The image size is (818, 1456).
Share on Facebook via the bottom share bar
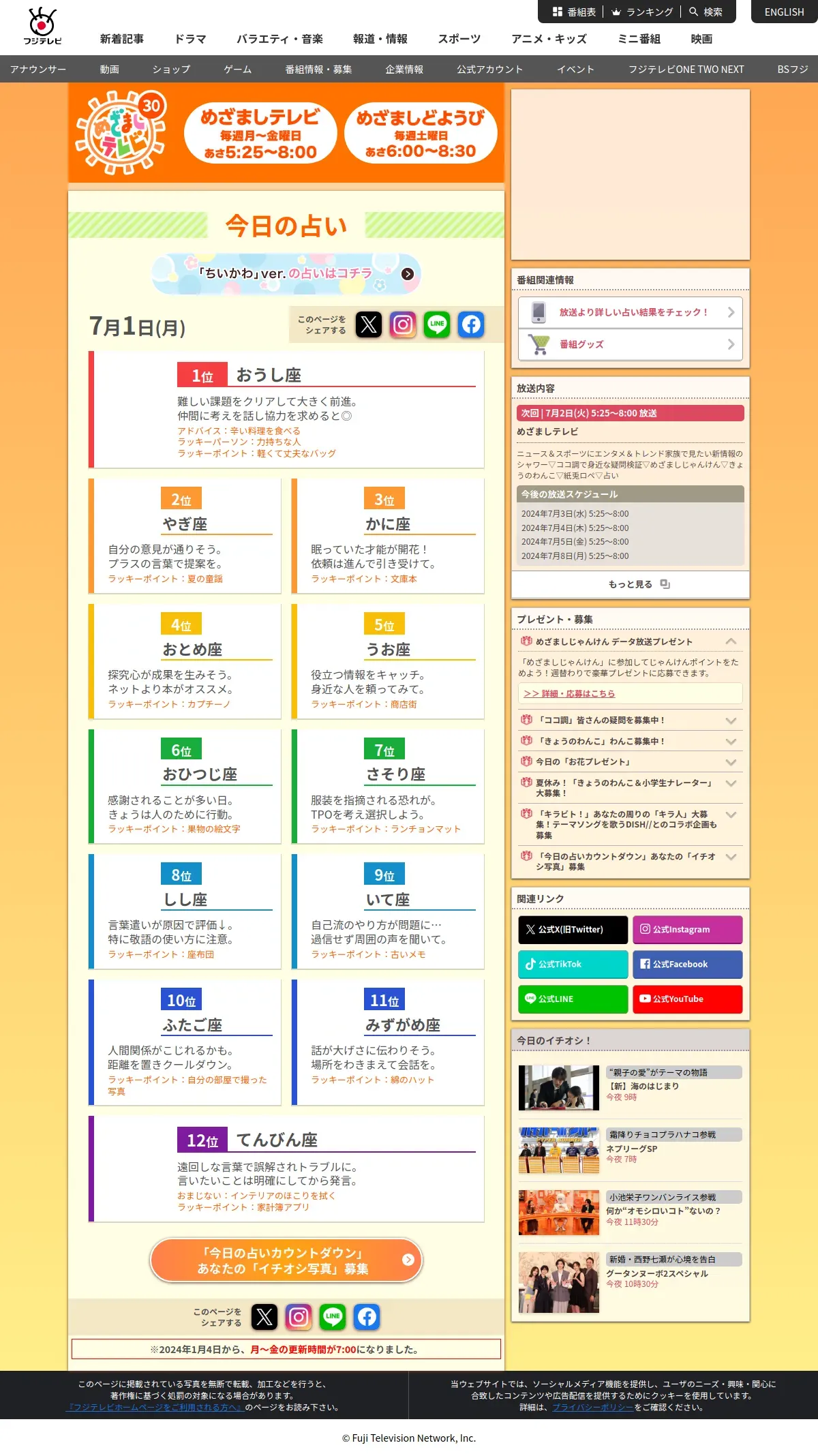[367, 1317]
